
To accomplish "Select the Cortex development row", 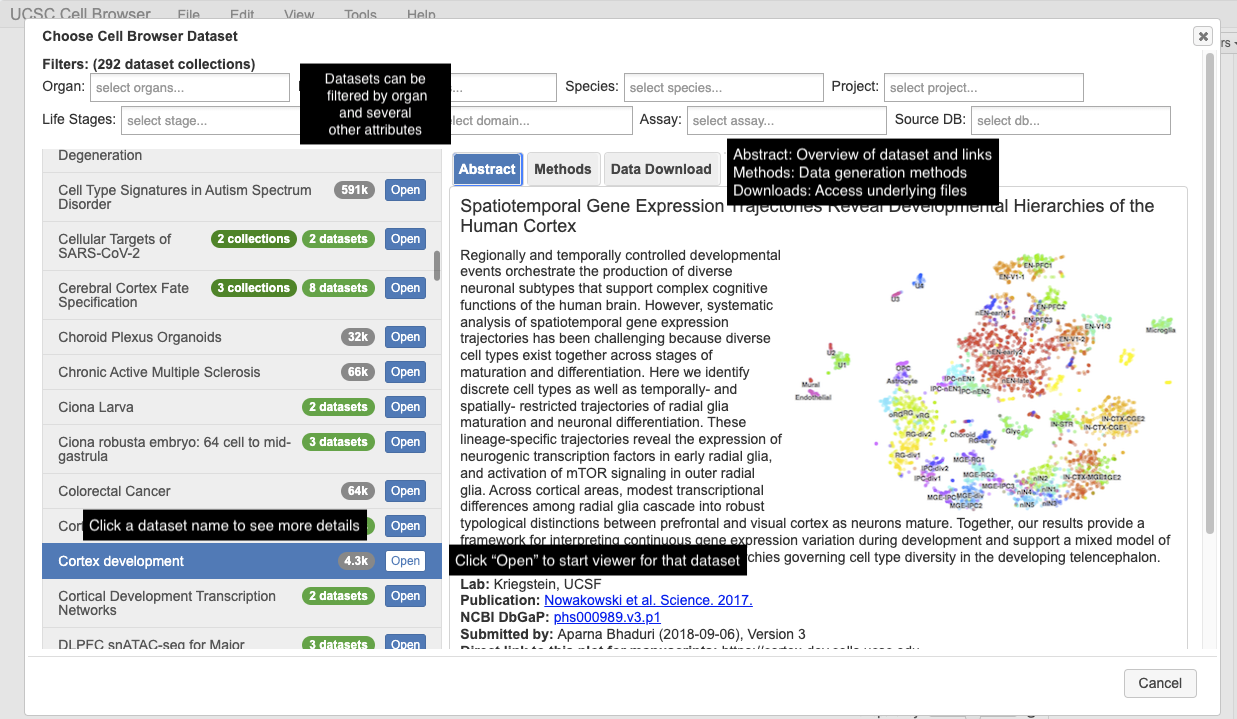I will (242, 561).
